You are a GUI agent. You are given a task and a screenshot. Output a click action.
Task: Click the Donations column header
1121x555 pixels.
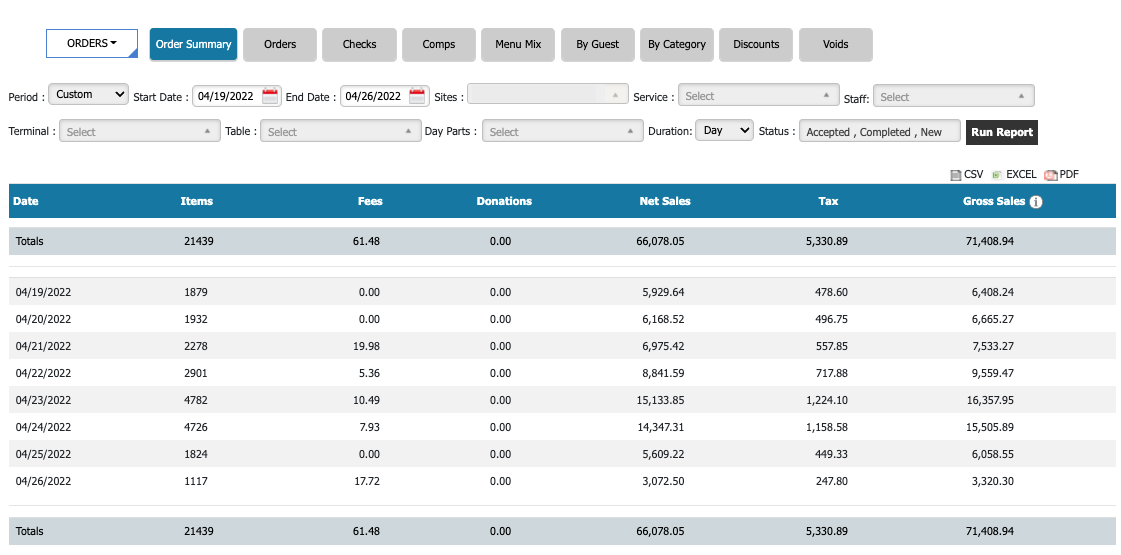[x=504, y=202]
